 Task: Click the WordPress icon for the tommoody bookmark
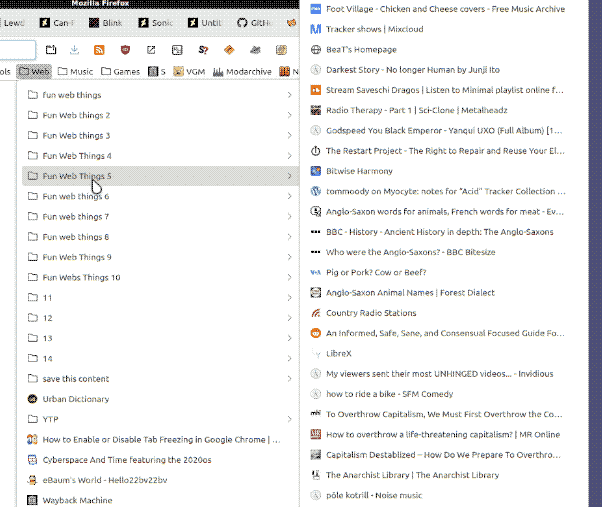coord(316,191)
